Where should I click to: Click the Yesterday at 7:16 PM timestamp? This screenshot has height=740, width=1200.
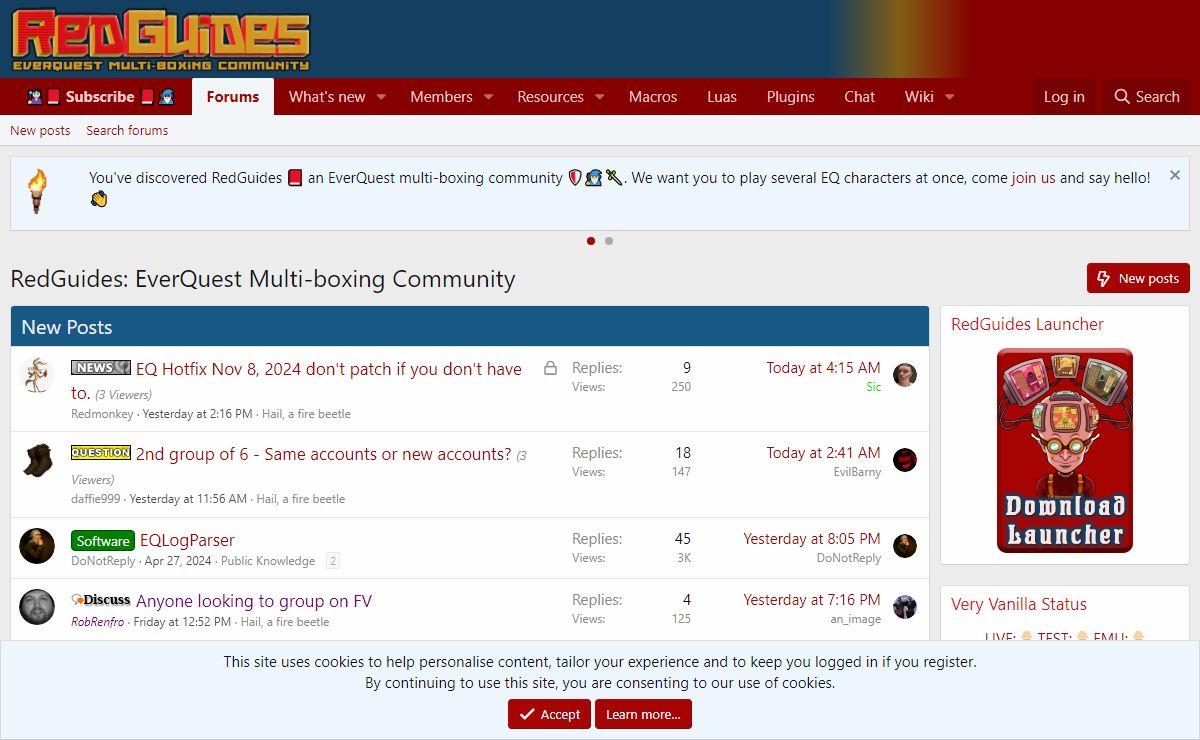pos(812,600)
